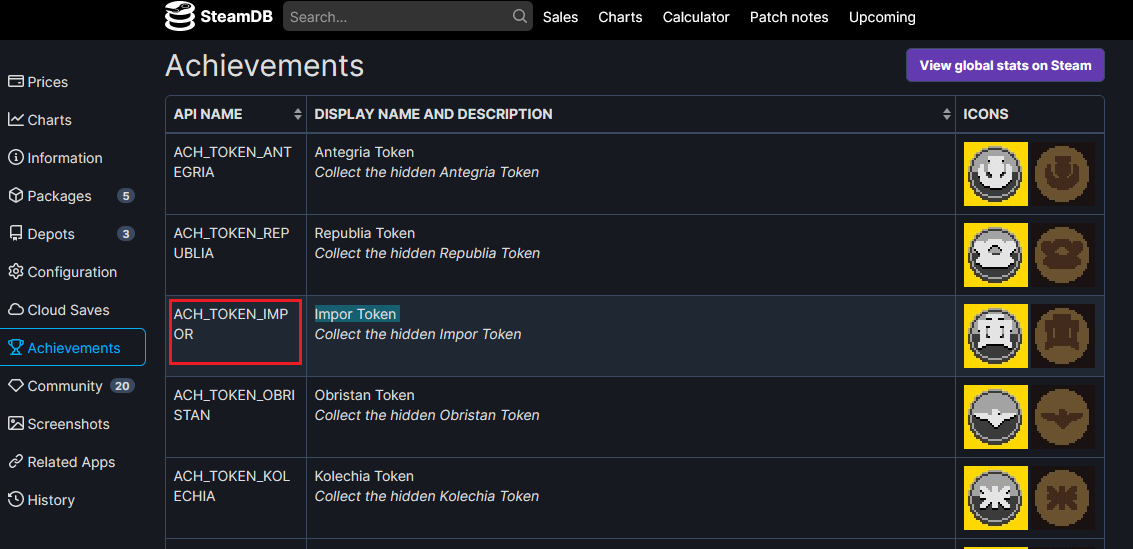Click the Republia Token locked icon
The height and width of the screenshot is (549, 1133).
tap(1064, 255)
